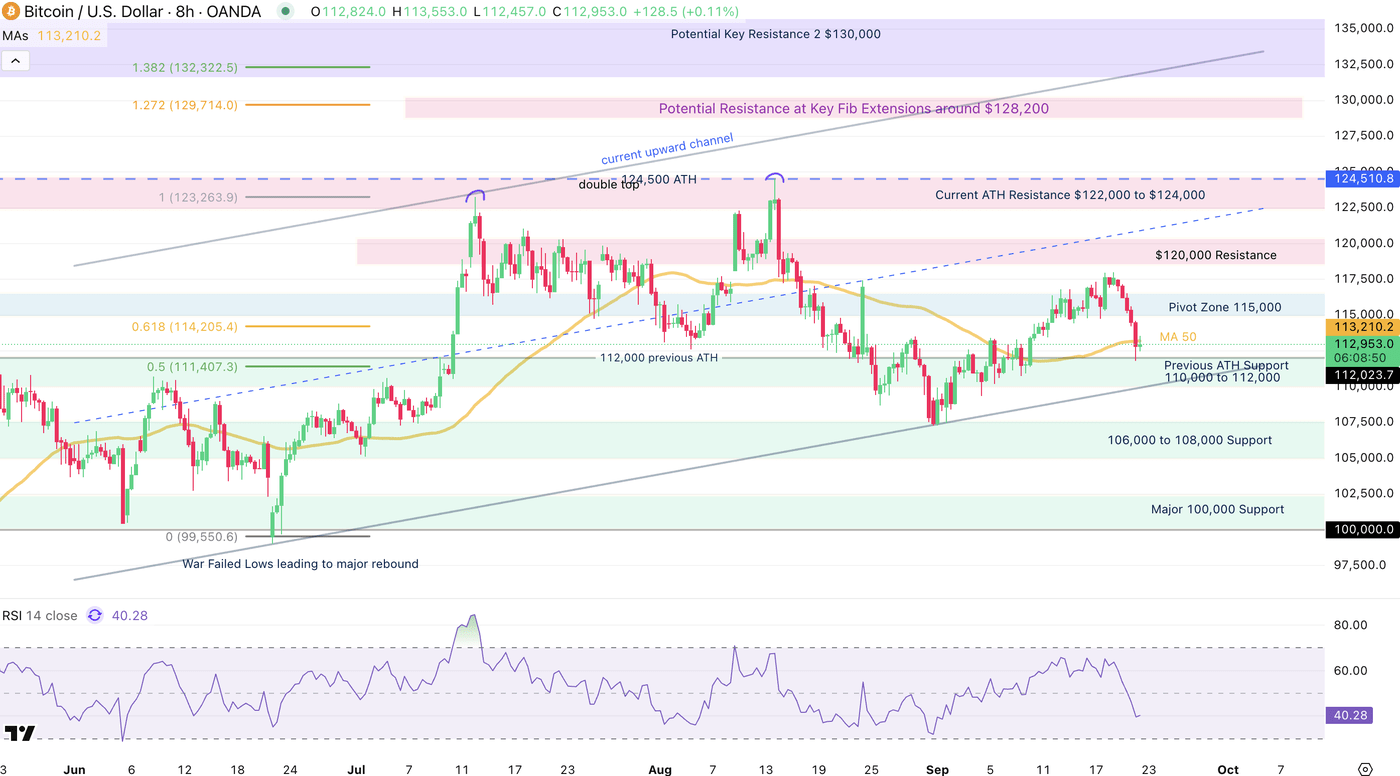1400x776 pixels.
Task: Click the RSI value 40.28 on the scale
Action: tap(1349, 715)
